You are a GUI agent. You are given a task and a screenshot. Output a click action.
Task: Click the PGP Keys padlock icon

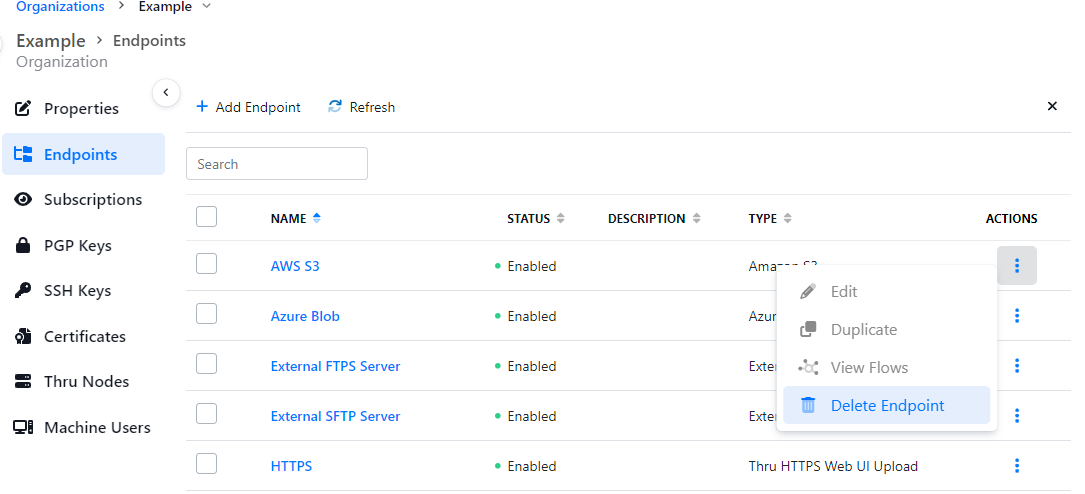coord(23,246)
